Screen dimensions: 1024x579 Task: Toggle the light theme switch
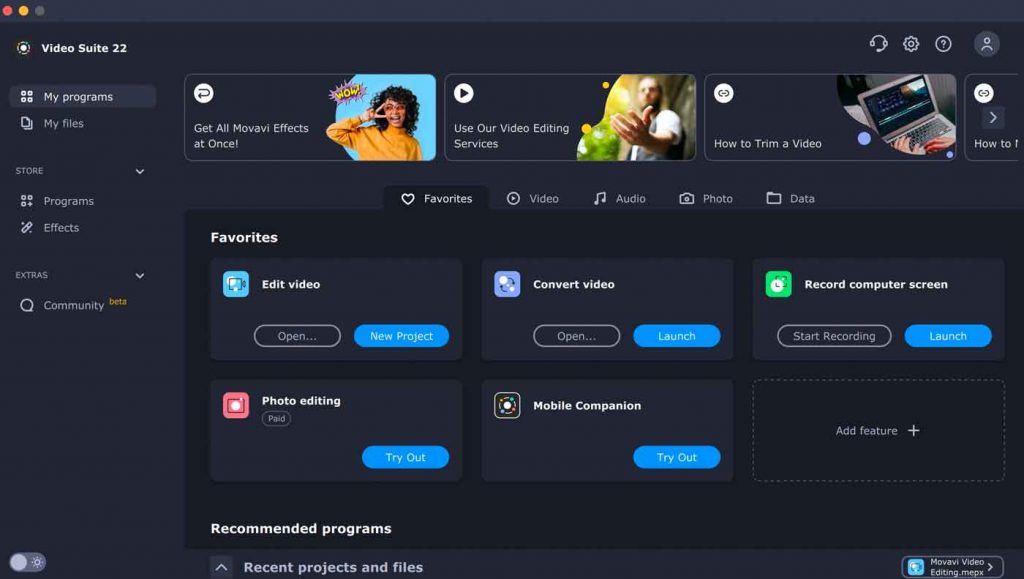pos(27,562)
